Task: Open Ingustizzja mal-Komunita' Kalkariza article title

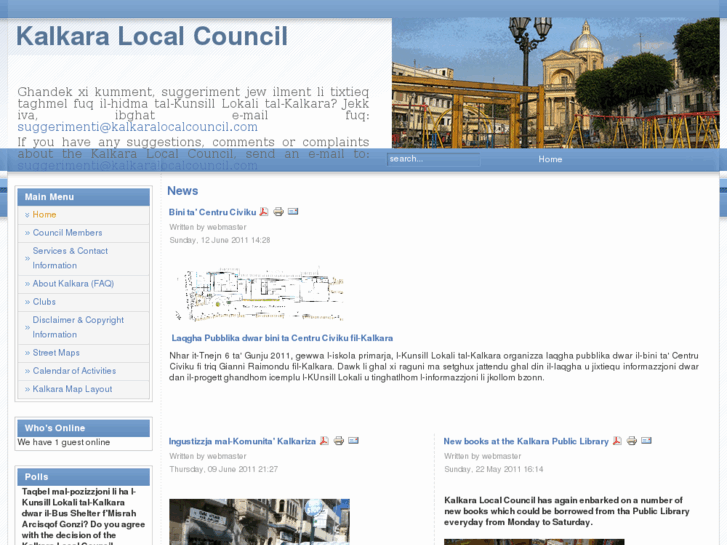Action: coord(242,441)
